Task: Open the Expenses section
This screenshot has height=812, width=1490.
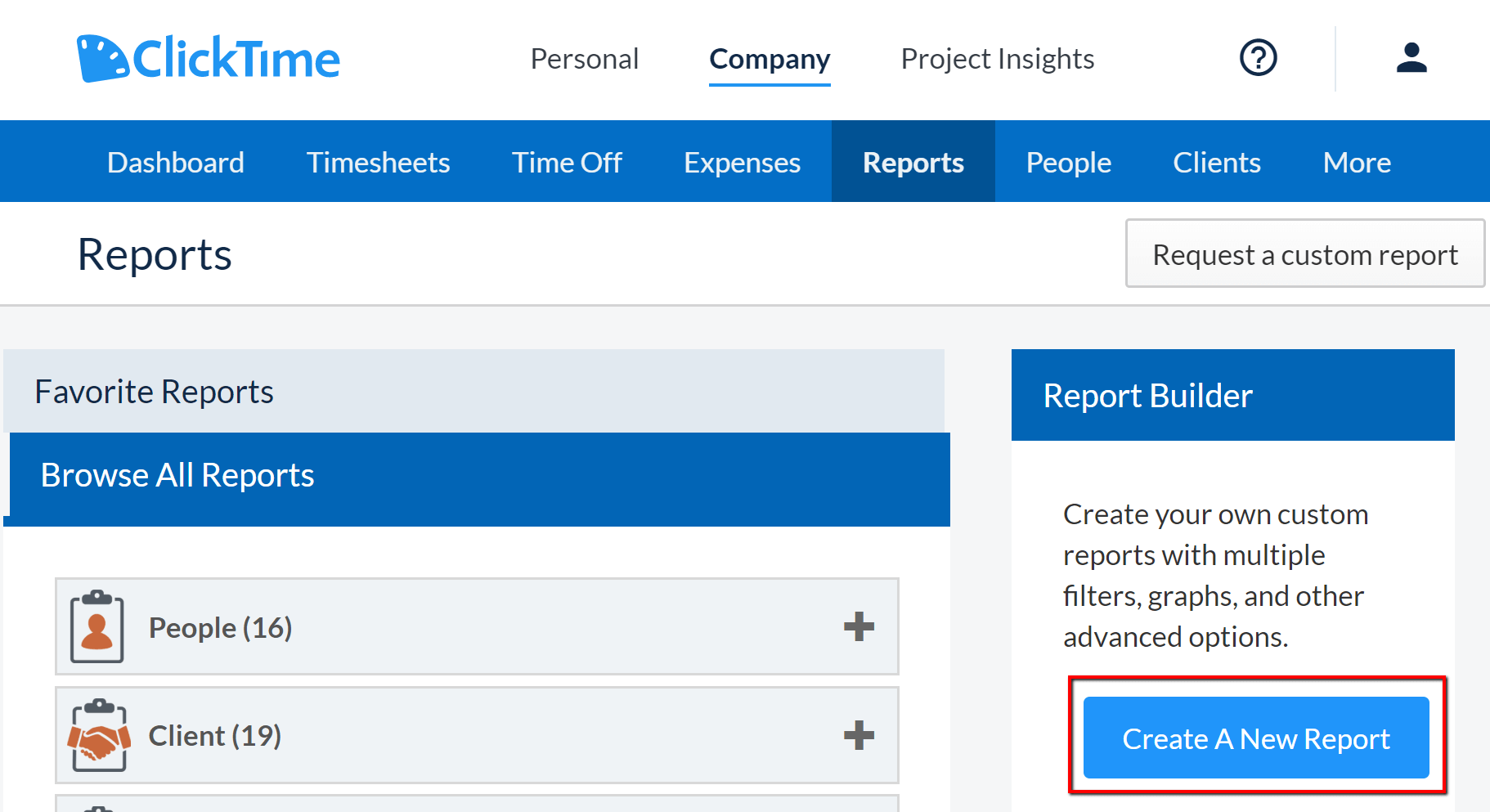Action: (742, 162)
